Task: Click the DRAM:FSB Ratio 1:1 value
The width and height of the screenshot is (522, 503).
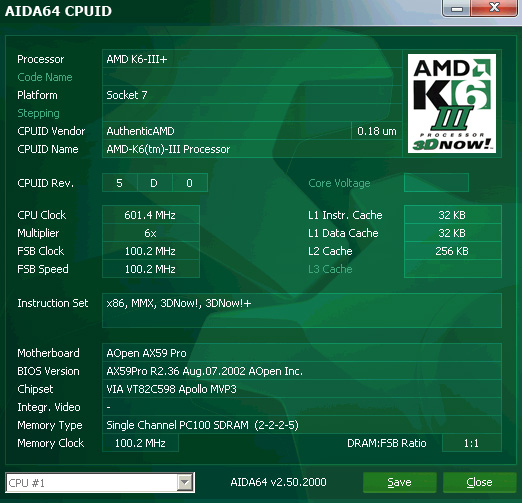Action: [472, 443]
